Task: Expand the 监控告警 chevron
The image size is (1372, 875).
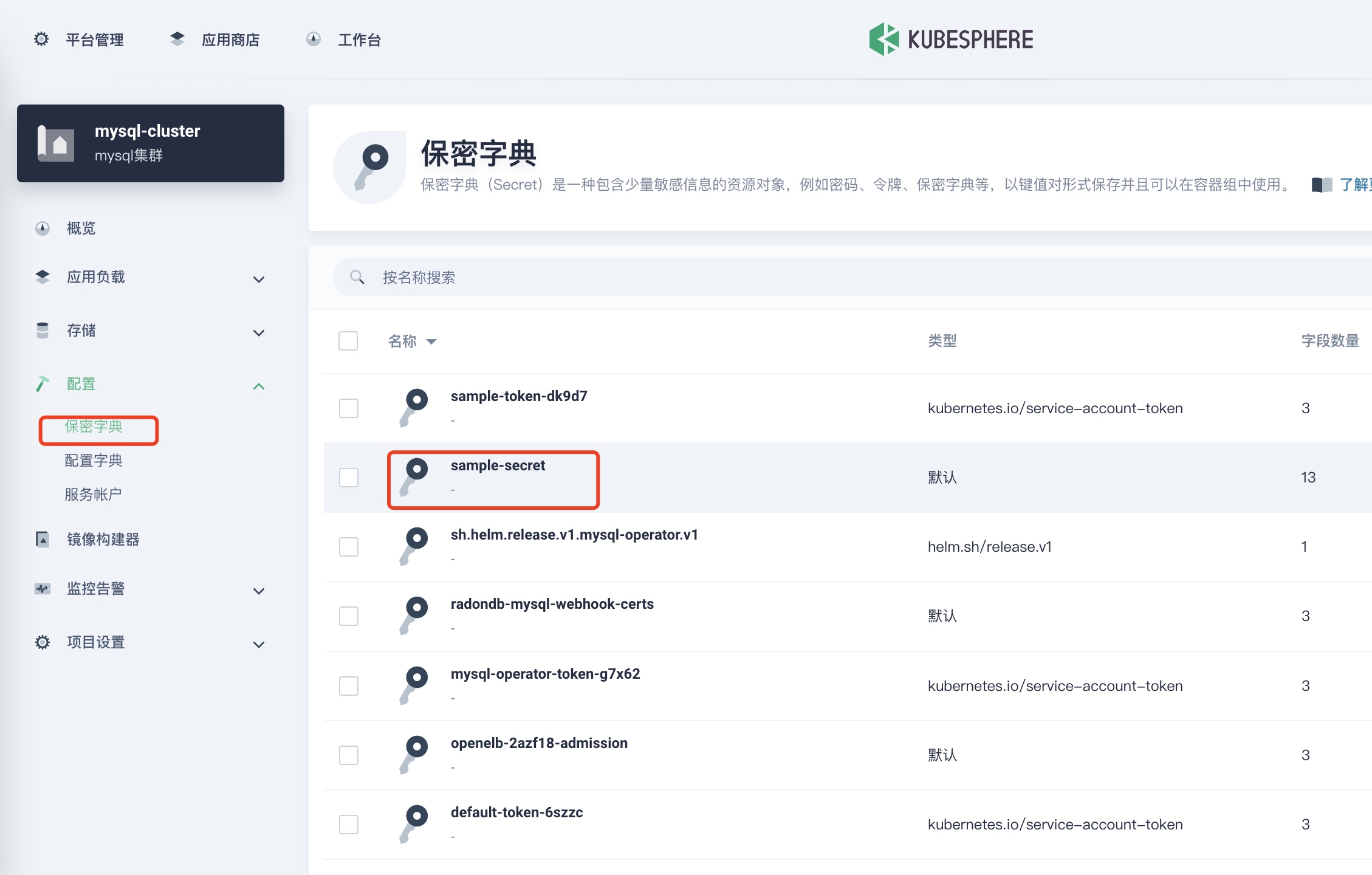Action: pos(259,591)
